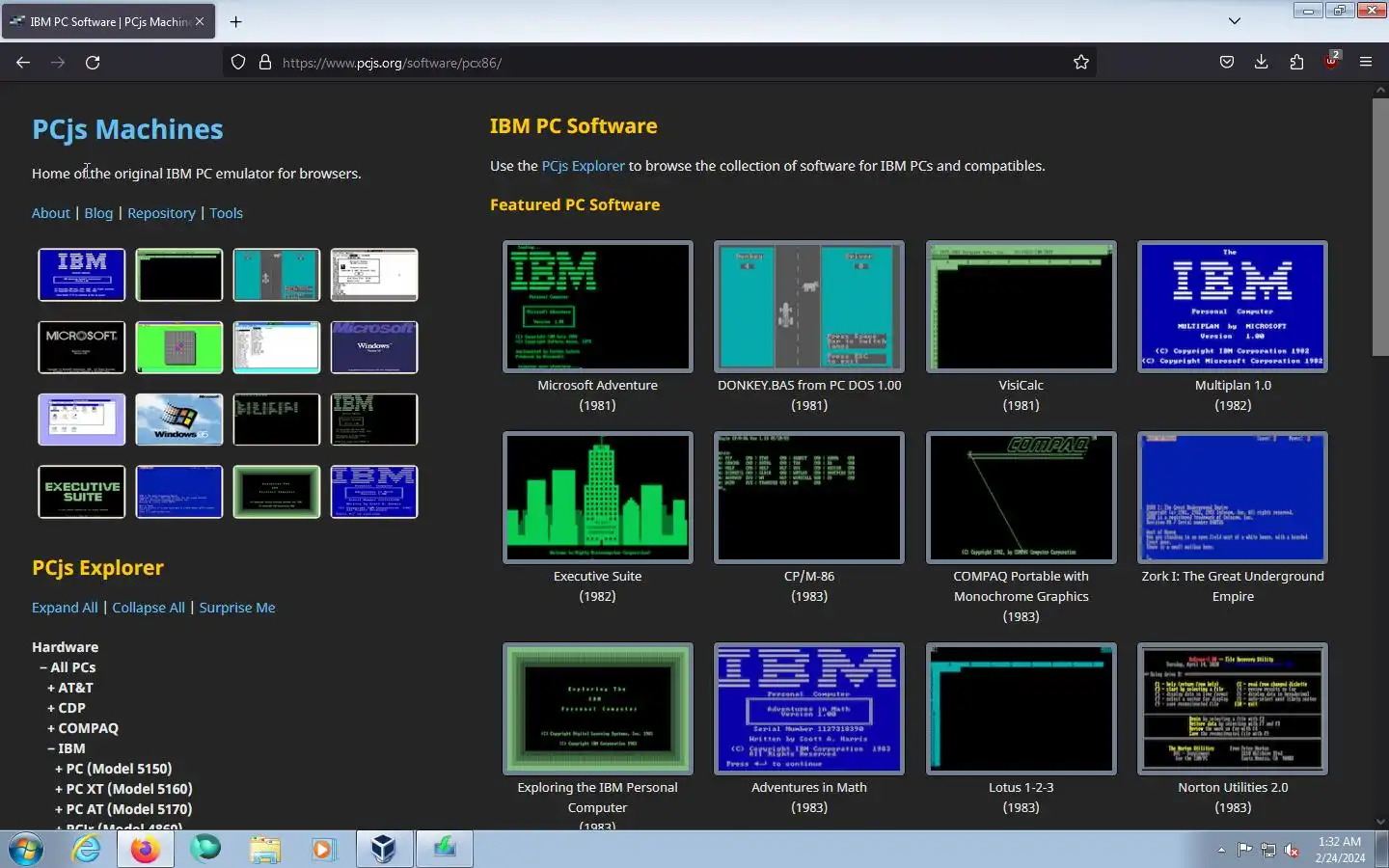Open Exploring the IBM Personal Computer thumbnail
1389x868 pixels.
click(598, 709)
